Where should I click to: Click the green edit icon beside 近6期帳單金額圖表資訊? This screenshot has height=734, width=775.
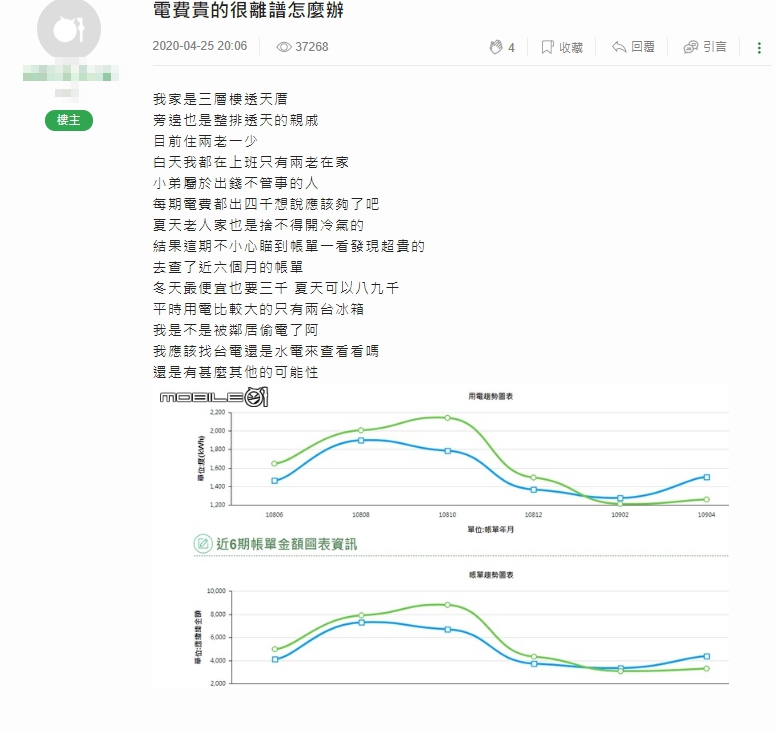tap(203, 544)
